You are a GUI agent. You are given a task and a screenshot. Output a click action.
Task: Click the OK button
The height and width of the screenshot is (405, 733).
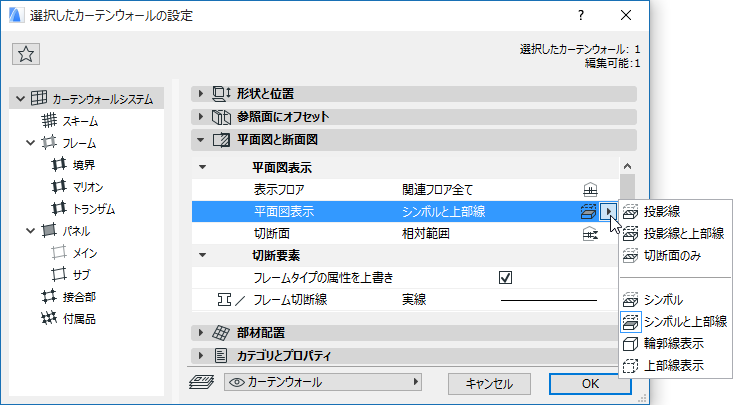coord(590,384)
